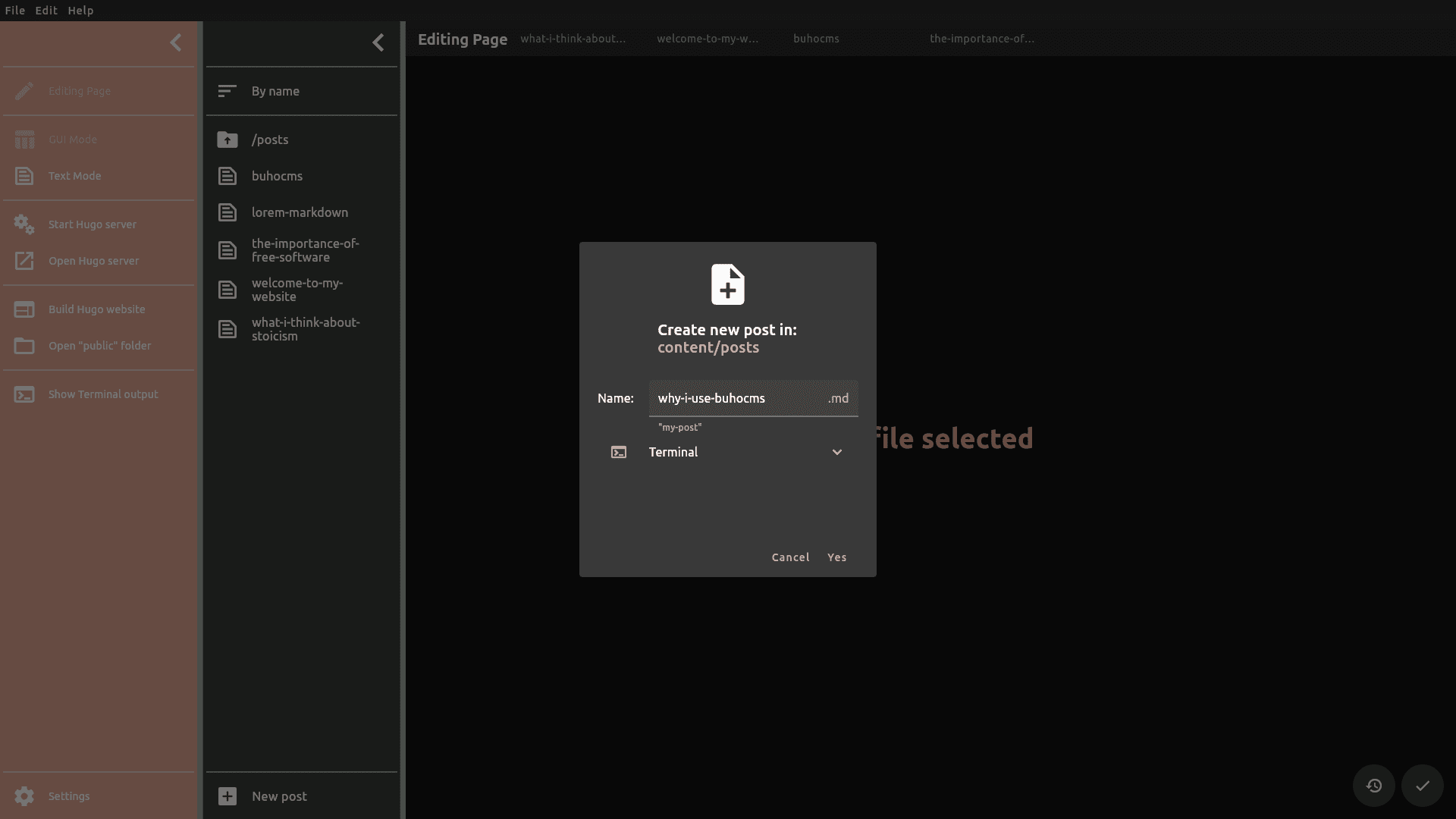
Task: Click the Name field with why-i-use-buhocms
Action: [754, 398]
